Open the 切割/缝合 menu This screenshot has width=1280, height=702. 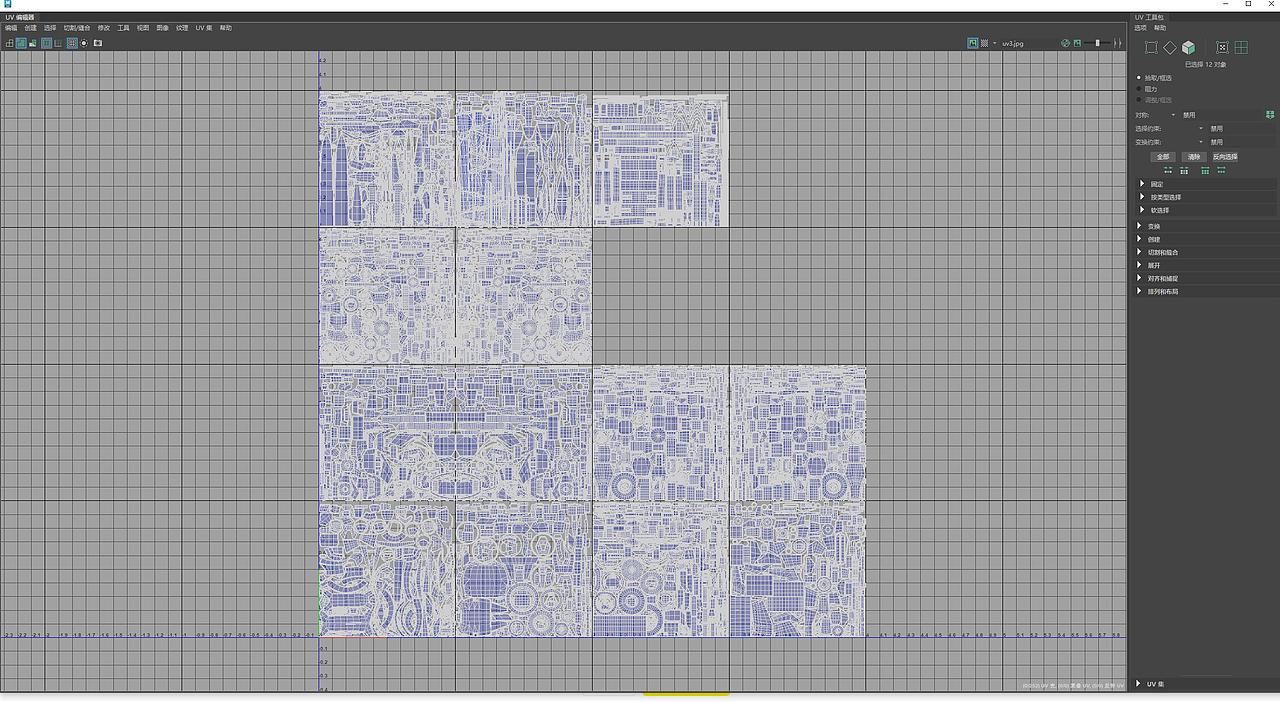pyautogui.click(x=77, y=28)
